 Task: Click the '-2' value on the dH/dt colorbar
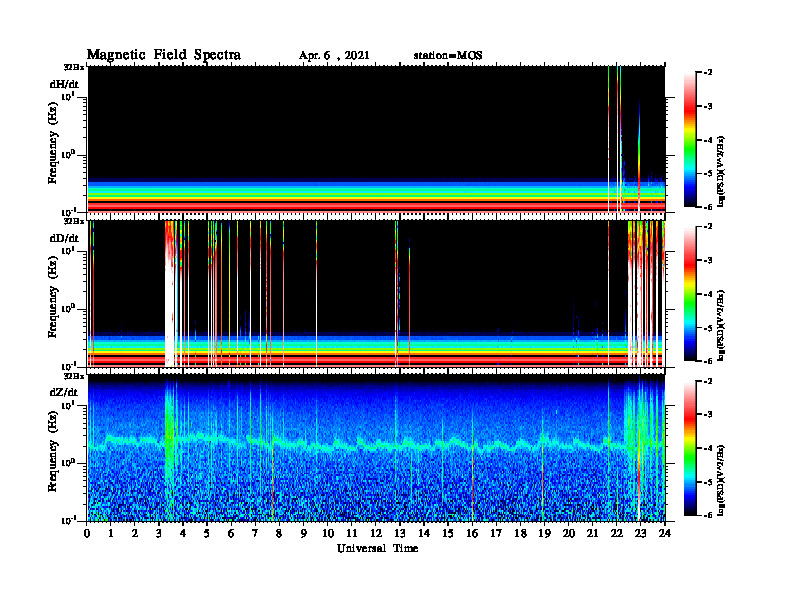click(x=708, y=73)
